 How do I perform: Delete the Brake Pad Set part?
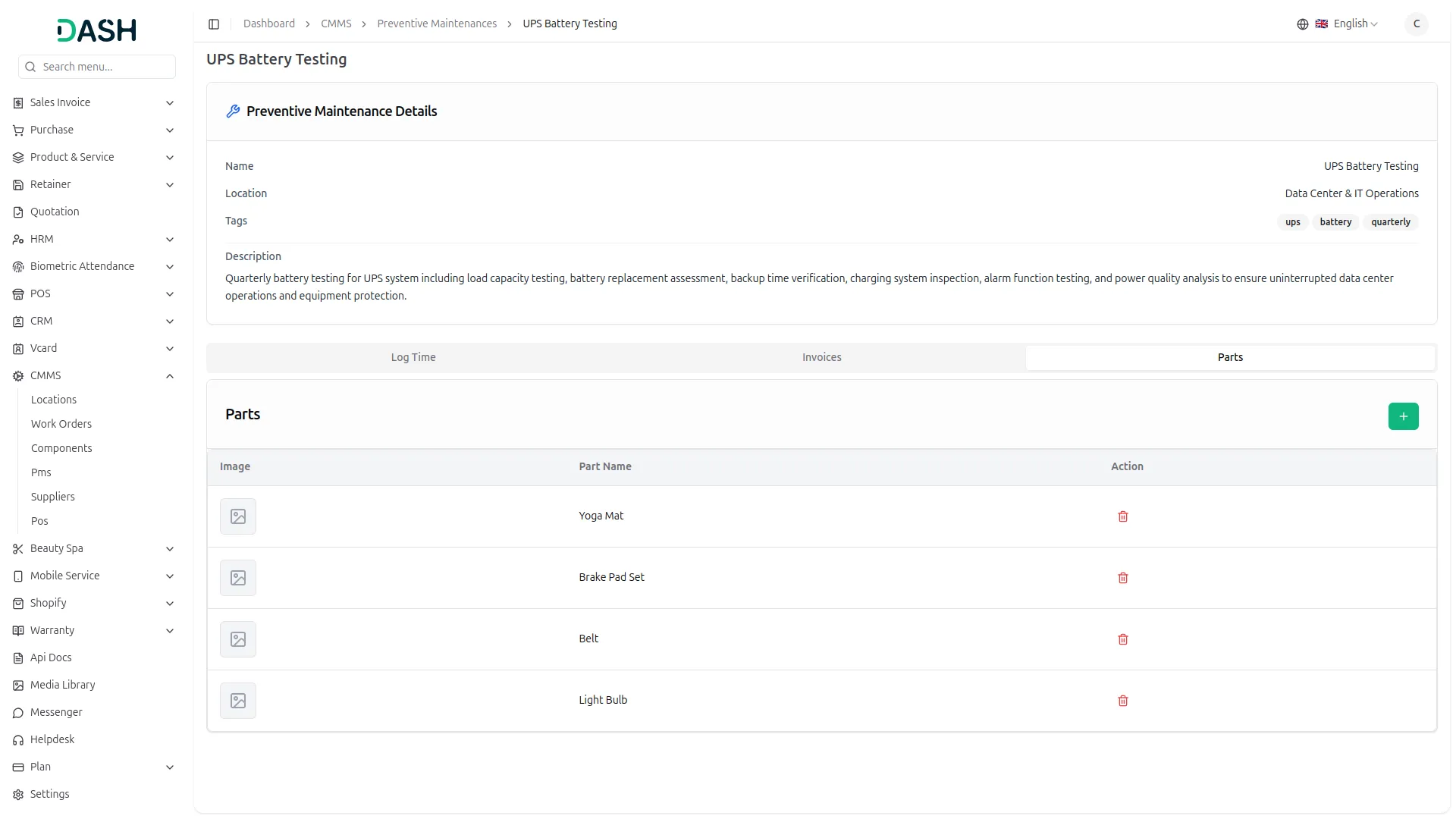click(x=1122, y=578)
